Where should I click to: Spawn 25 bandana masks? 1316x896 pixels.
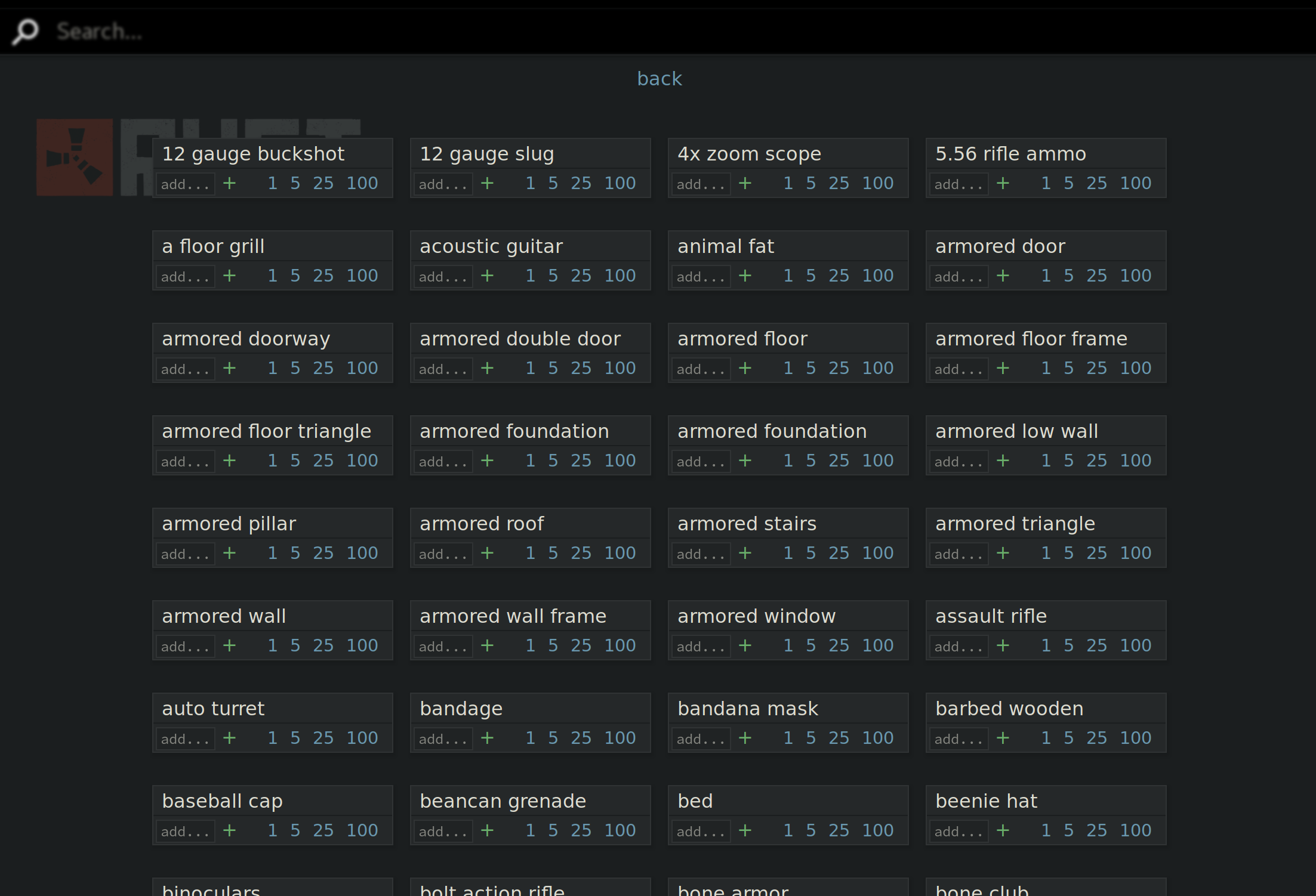(839, 738)
